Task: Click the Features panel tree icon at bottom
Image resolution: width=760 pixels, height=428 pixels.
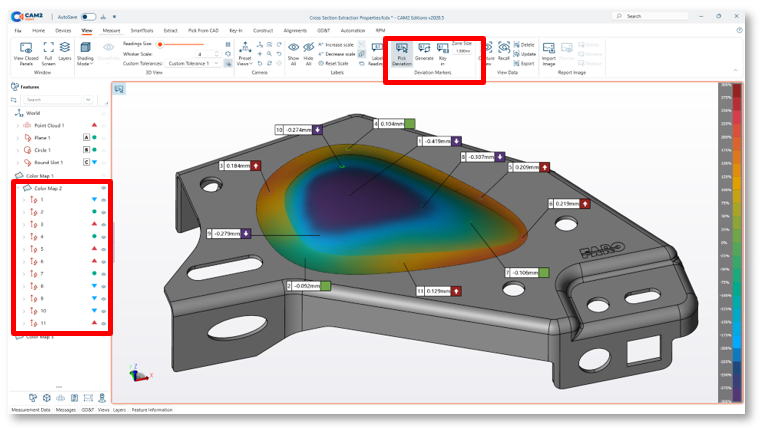Action: coord(32,398)
